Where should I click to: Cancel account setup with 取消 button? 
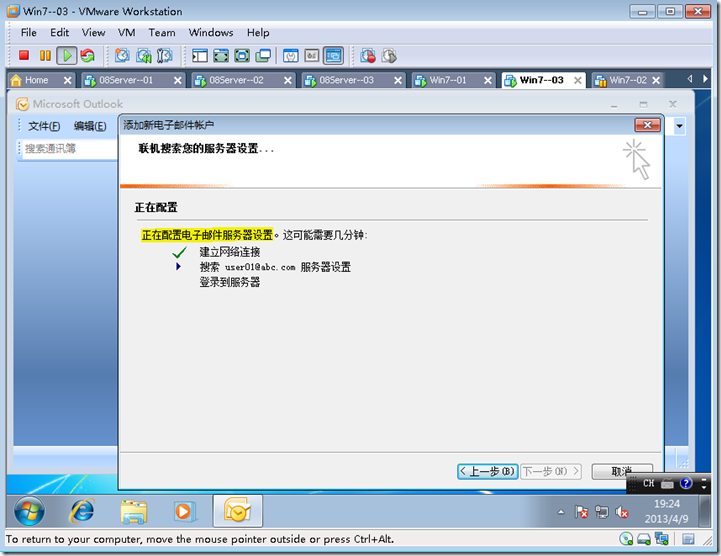pos(622,471)
